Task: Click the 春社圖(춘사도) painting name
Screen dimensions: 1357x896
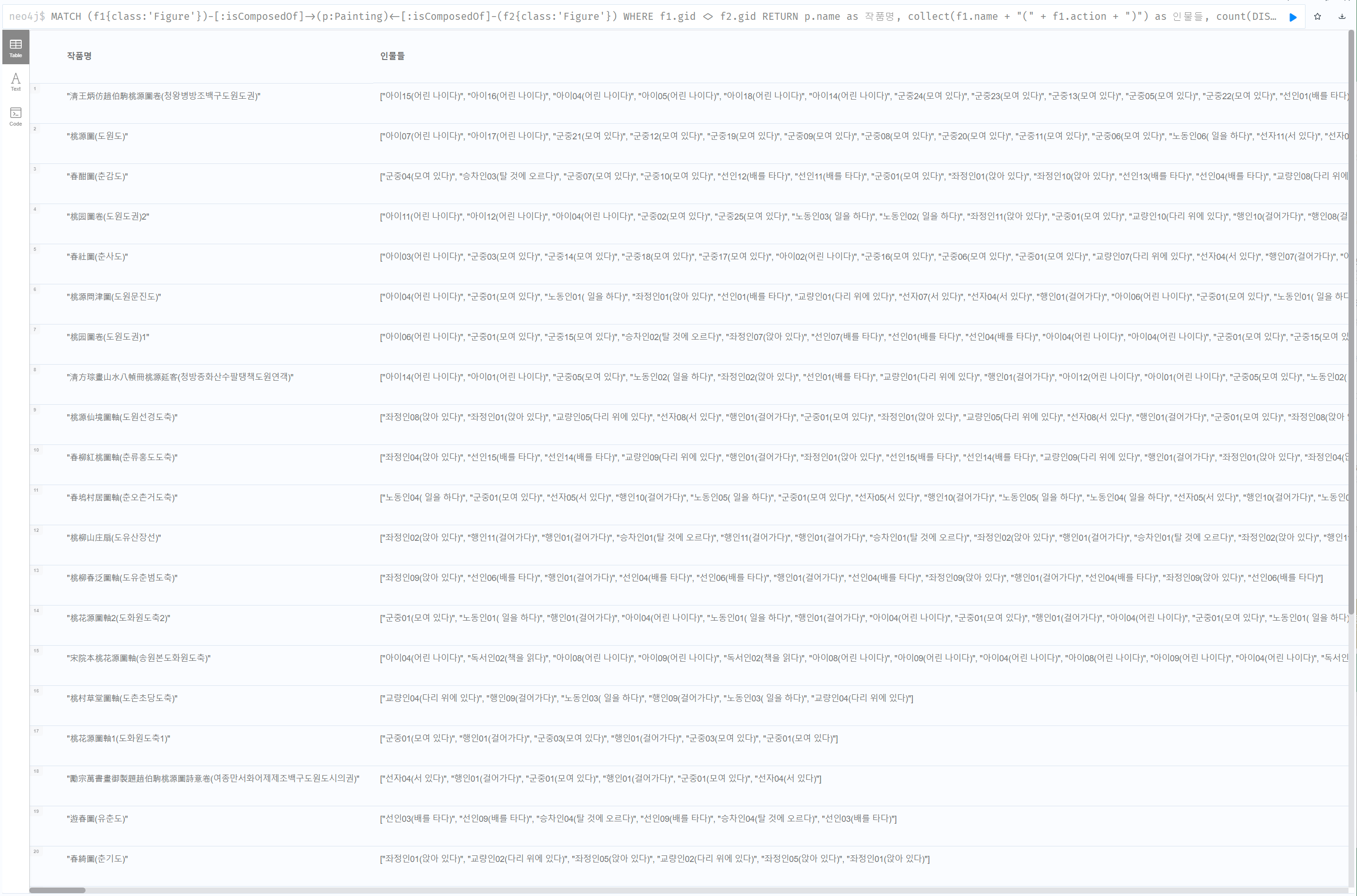Action: [98, 257]
